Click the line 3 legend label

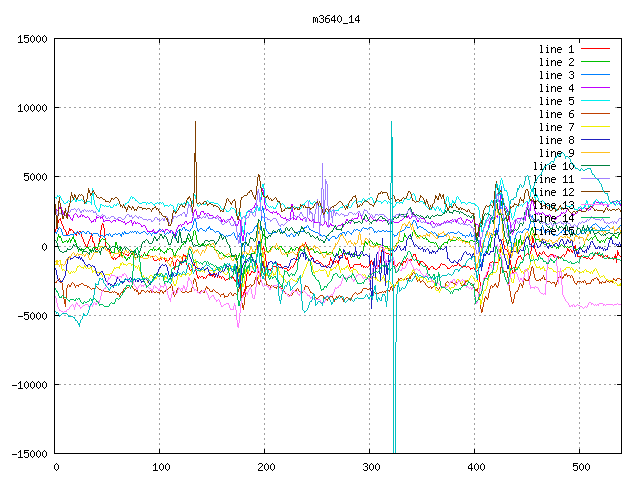(x=556, y=75)
